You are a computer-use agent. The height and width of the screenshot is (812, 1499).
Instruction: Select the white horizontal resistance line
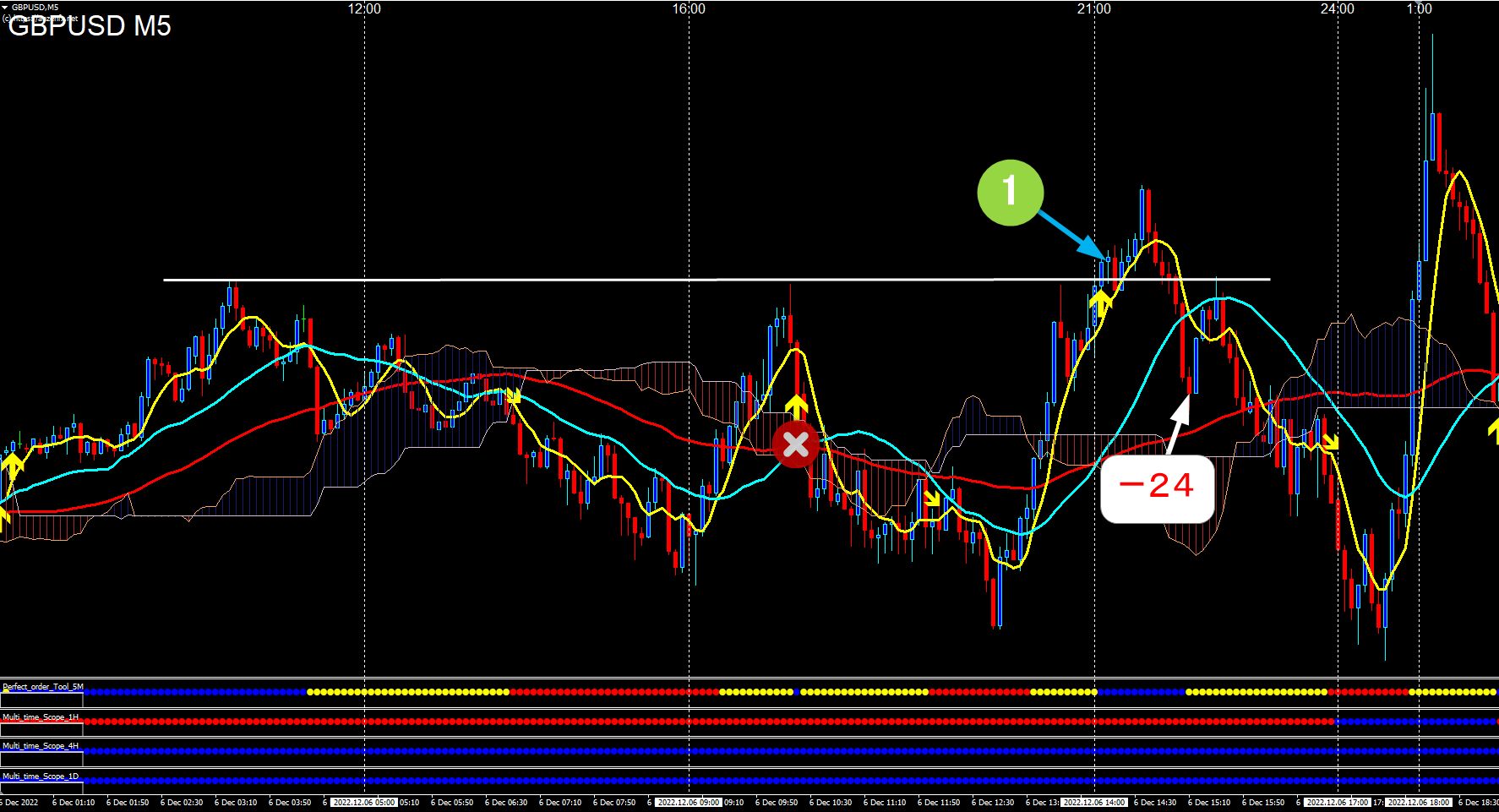pos(717,279)
